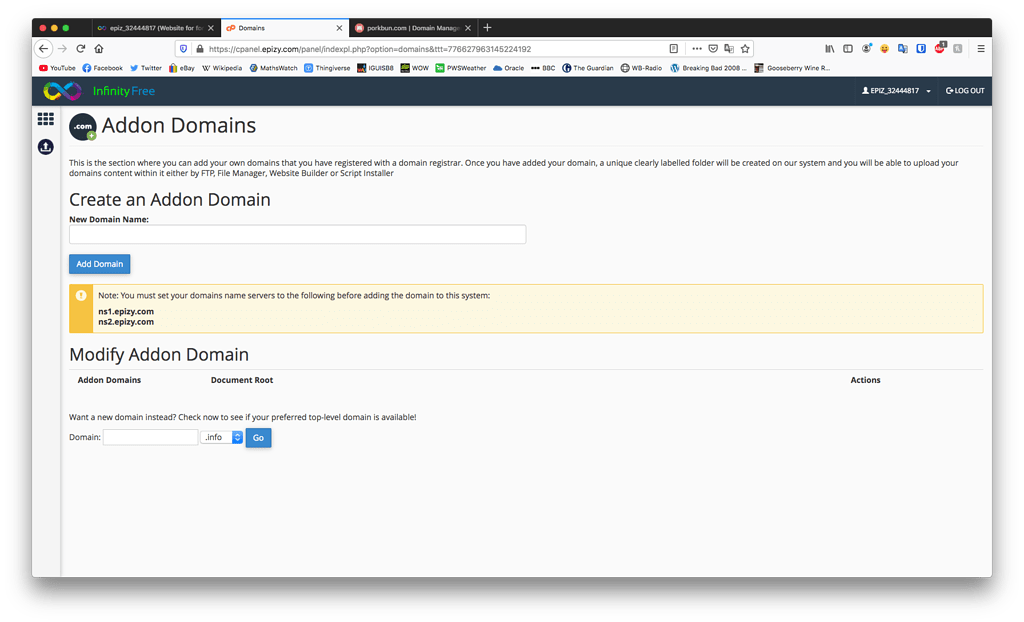Screen dimensions: 1024x622
Task: Open the apps grid icon in the sidebar
Action: pos(44,118)
